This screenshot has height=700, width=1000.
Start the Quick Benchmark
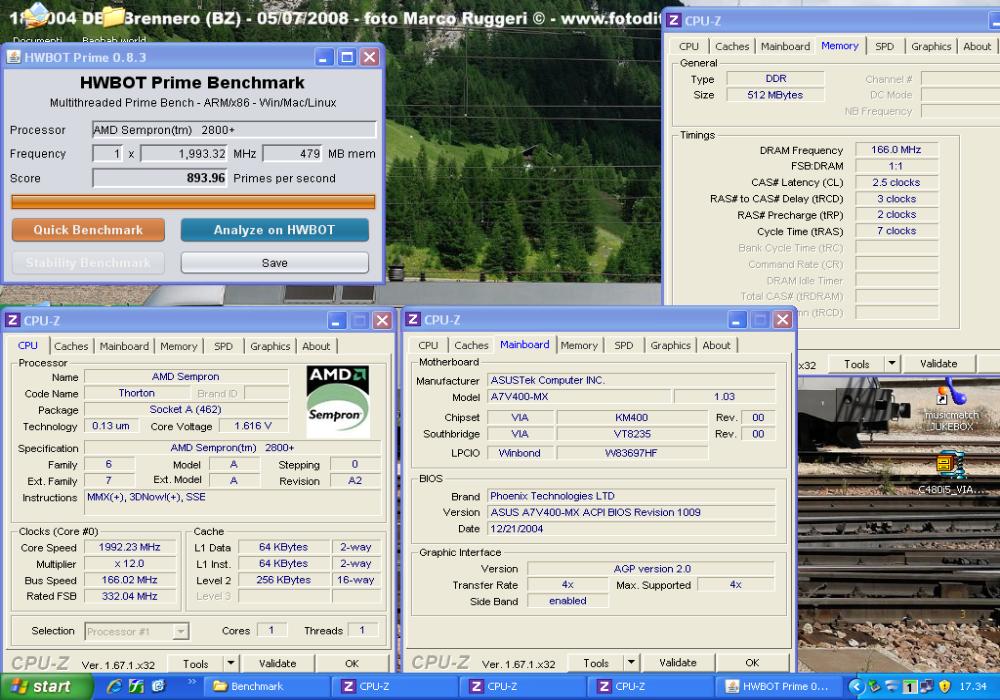88,230
